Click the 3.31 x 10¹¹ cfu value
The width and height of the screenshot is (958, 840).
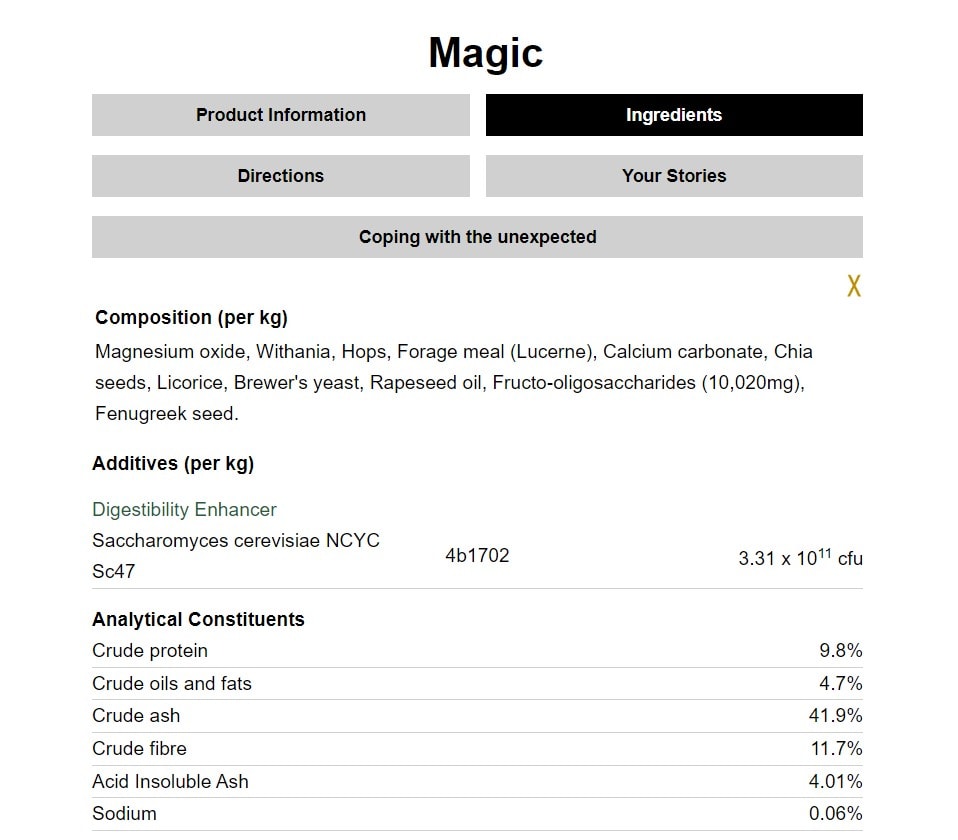point(800,558)
